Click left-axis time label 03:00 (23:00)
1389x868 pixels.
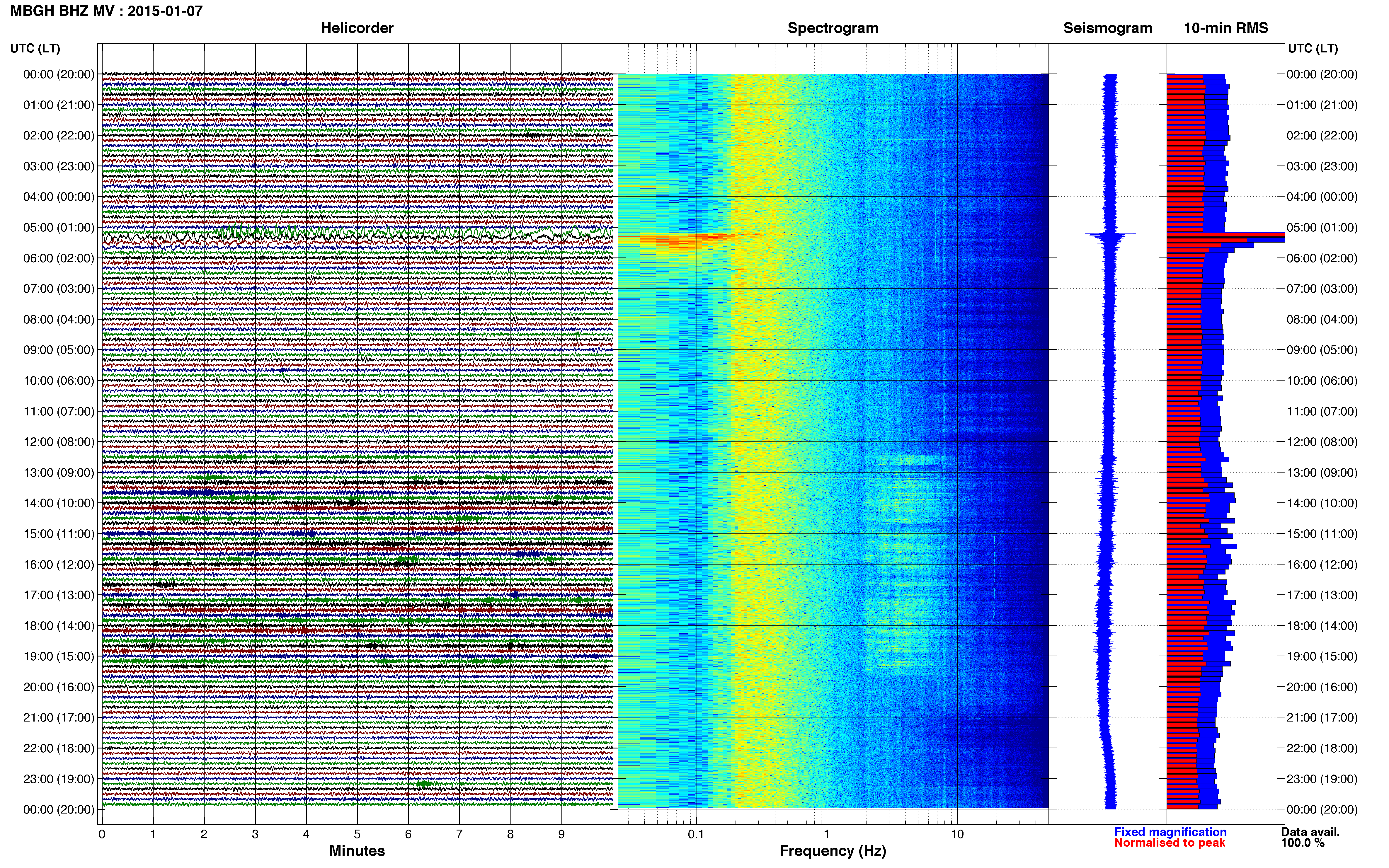click(59, 166)
